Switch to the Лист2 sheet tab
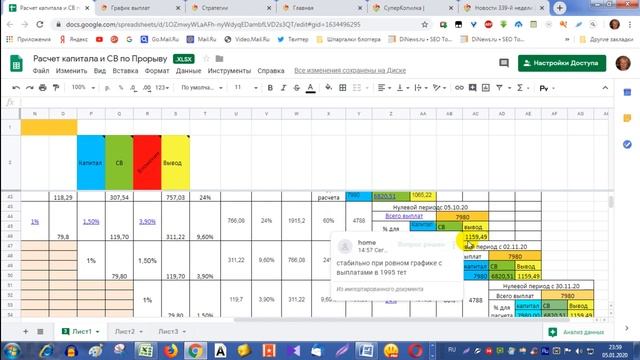The image size is (640, 360). click(x=125, y=331)
